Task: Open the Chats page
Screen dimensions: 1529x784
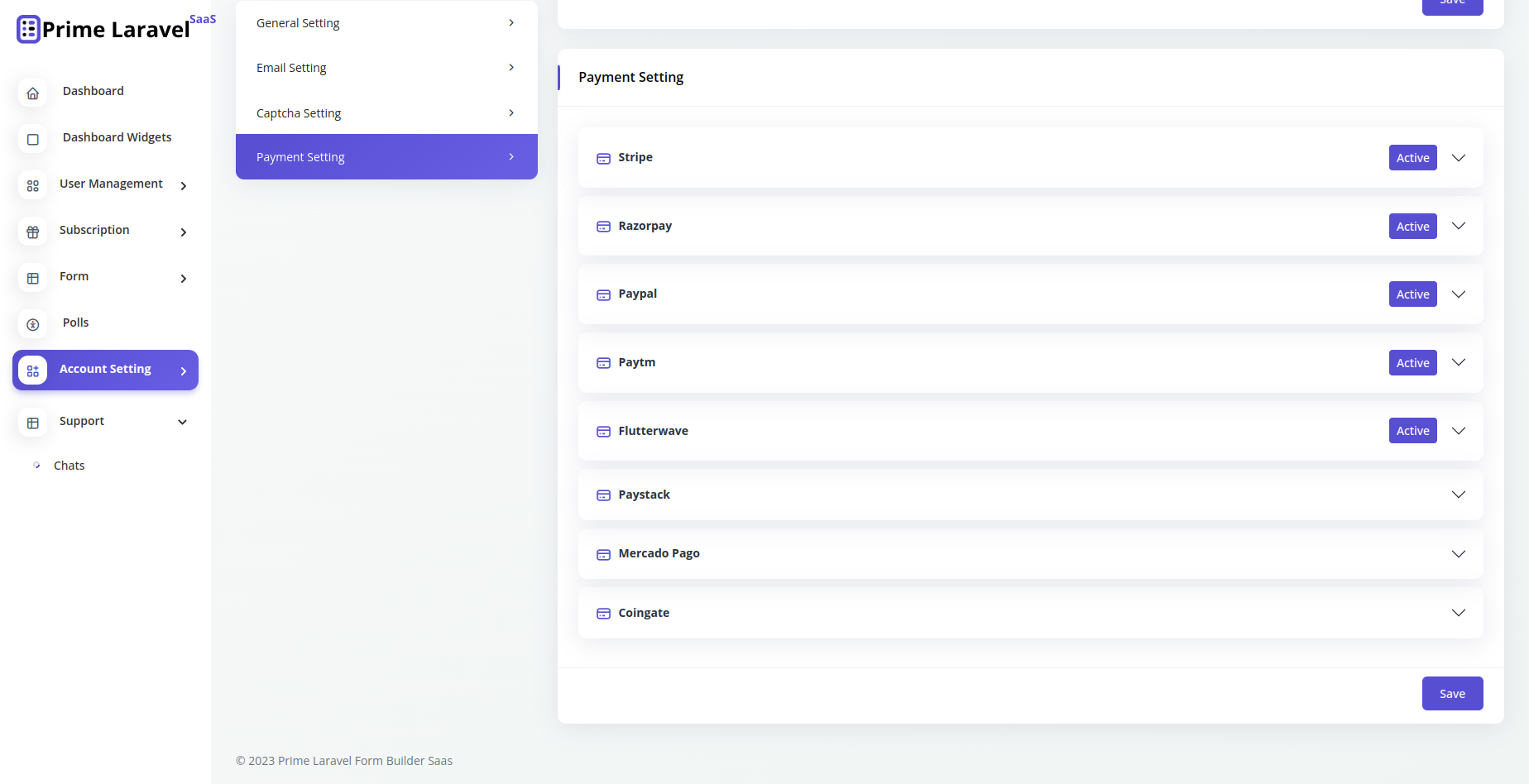Action: tap(69, 465)
